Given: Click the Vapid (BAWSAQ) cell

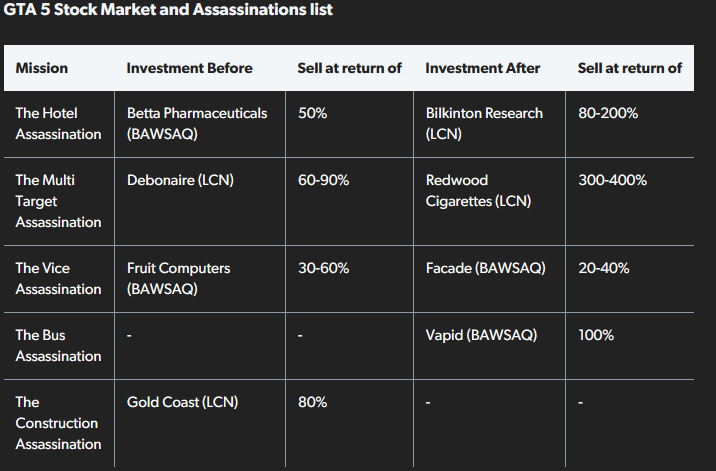Looking at the screenshot, I should tap(481, 335).
